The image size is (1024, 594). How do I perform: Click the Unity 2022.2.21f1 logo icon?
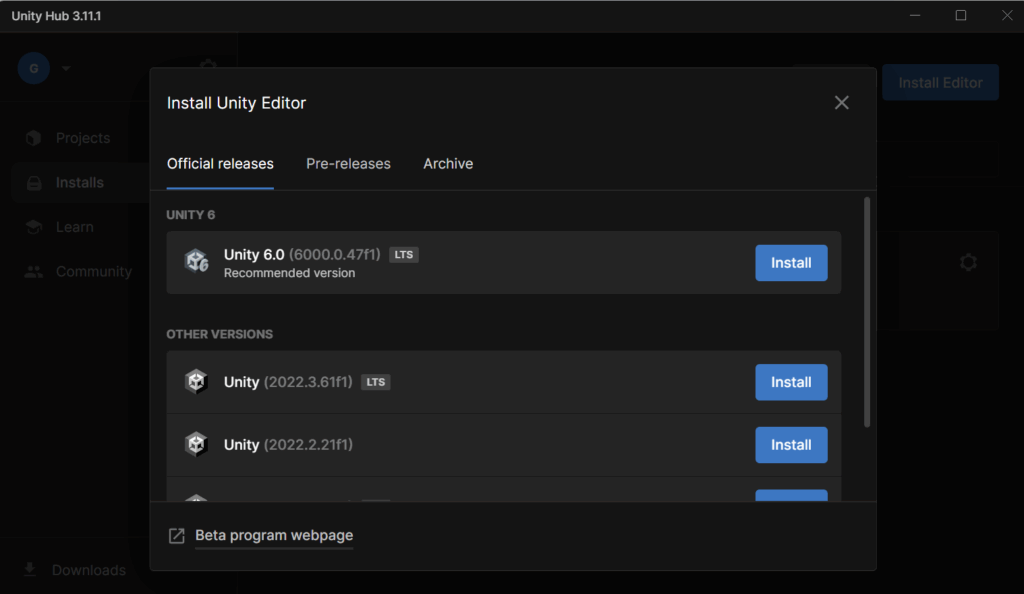(196, 445)
